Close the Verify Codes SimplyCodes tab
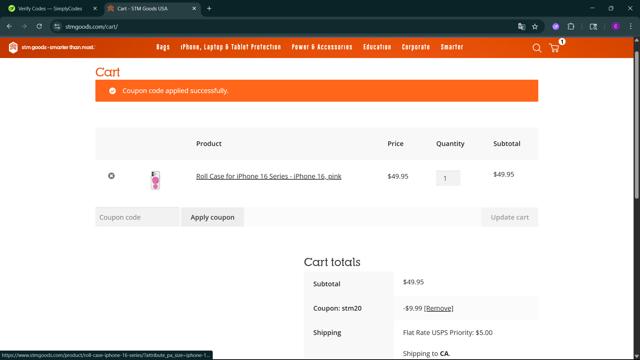 pos(95,9)
